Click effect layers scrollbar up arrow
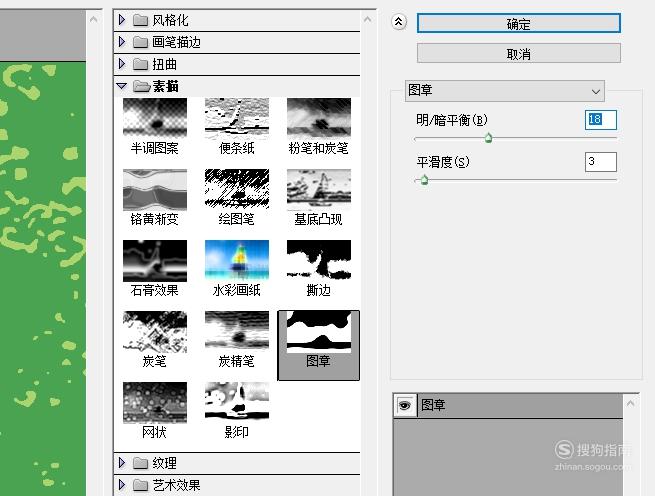The width and height of the screenshot is (655, 496). 630,403
